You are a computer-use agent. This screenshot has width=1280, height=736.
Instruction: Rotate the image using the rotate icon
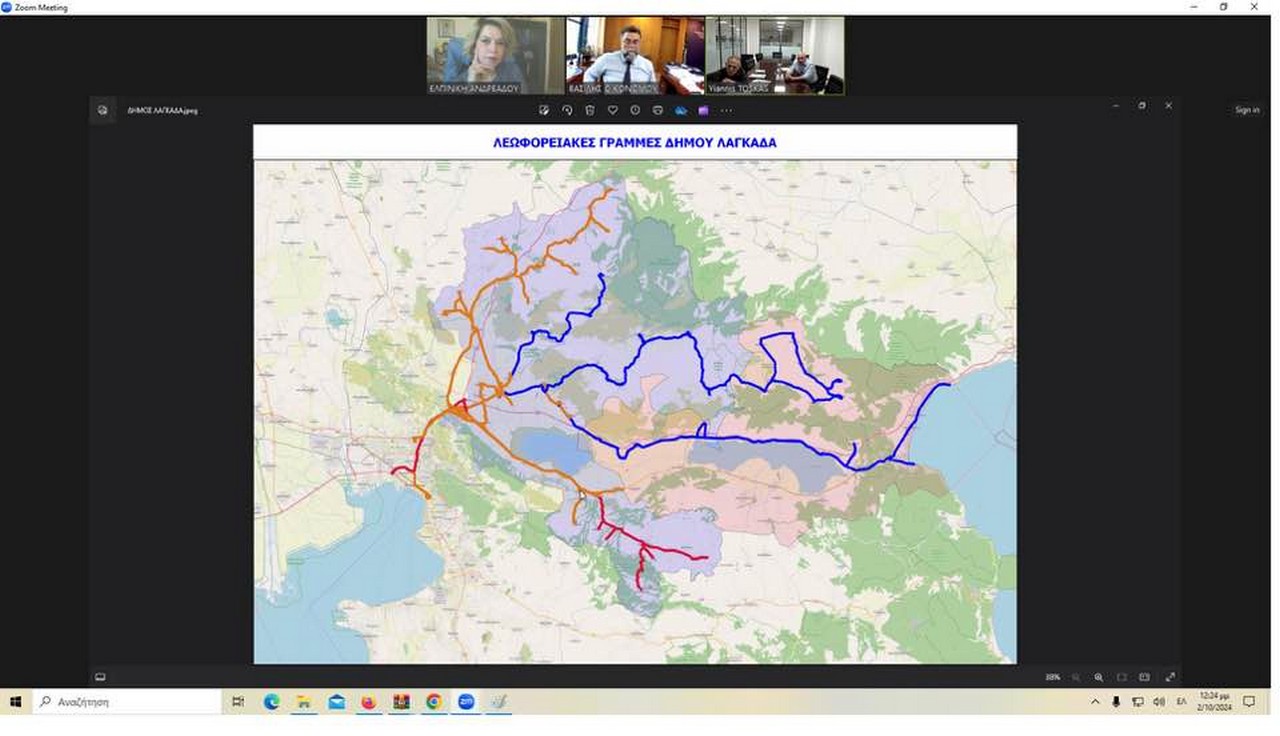point(567,110)
